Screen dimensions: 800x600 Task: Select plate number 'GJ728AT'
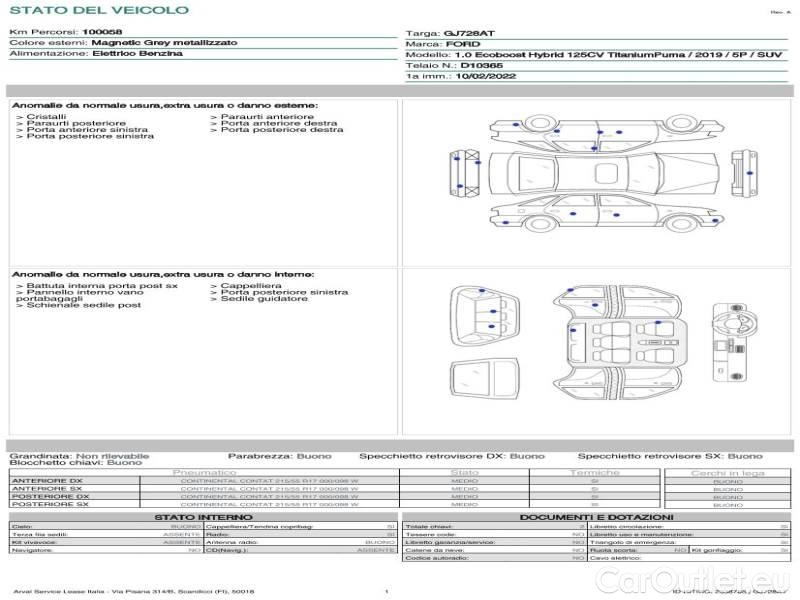coord(469,34)
